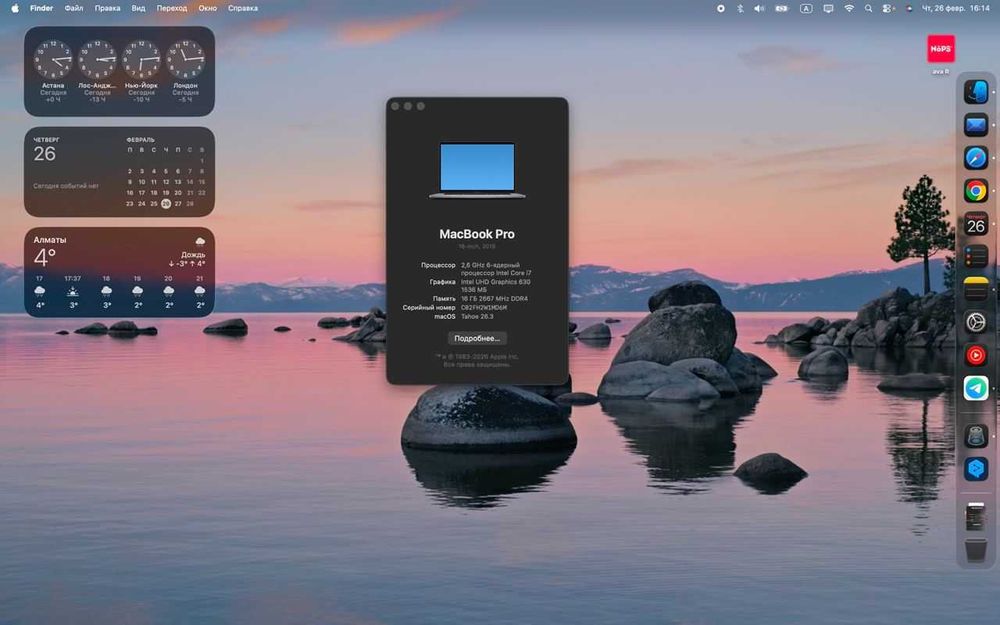This screenshot has height=625, width=1000.
Task: Click the 17:37 sunset forecast entry
Action: coord(73,291)
